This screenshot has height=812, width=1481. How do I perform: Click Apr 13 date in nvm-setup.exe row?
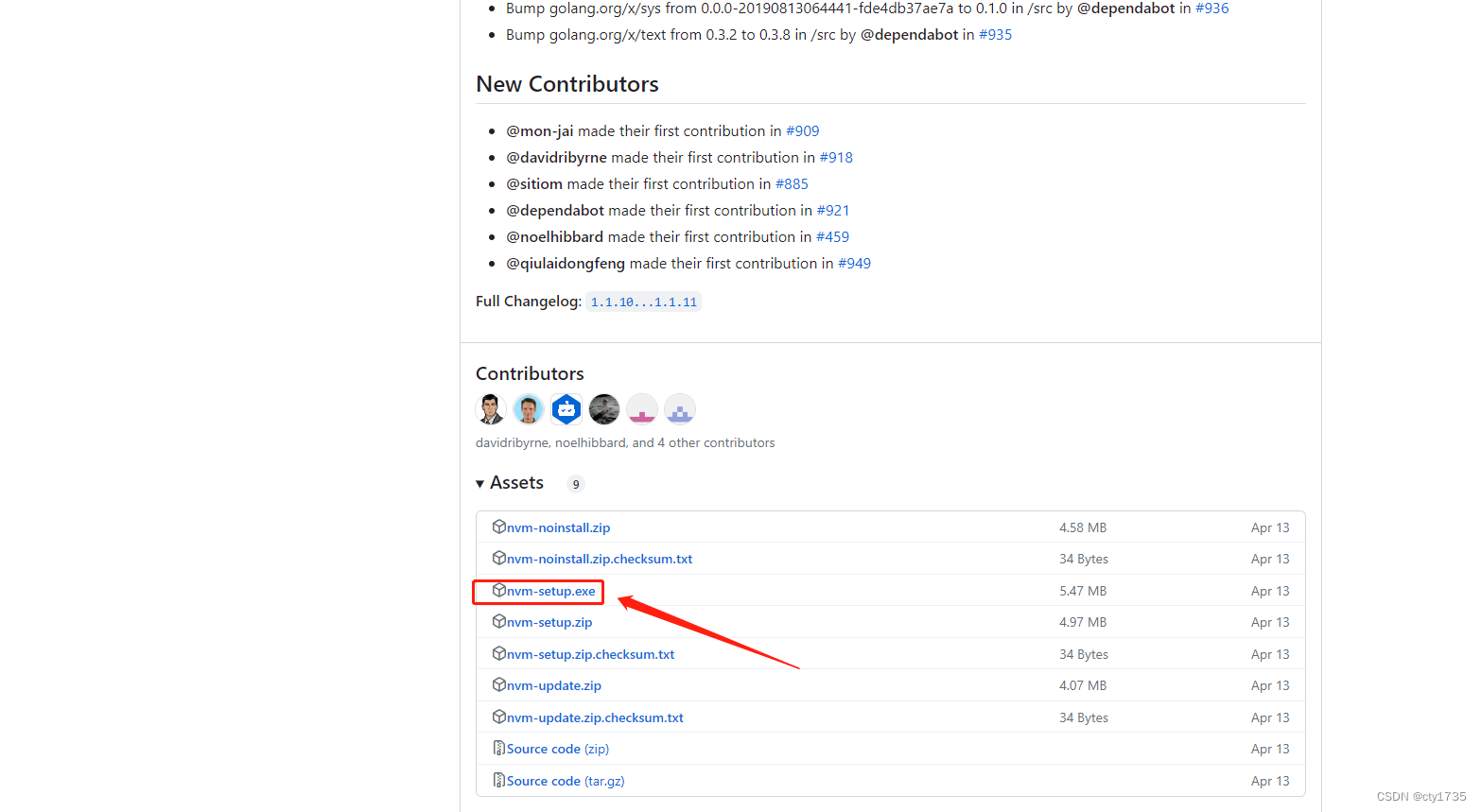[x=1270, y=591]
